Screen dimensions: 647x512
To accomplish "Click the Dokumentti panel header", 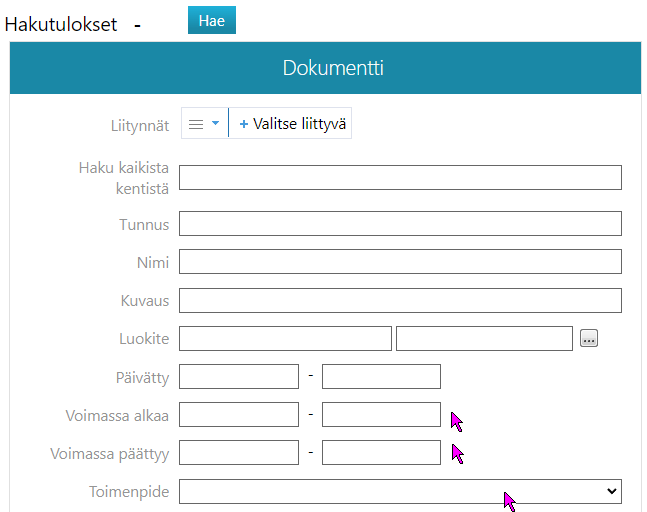I will [324, 68].
